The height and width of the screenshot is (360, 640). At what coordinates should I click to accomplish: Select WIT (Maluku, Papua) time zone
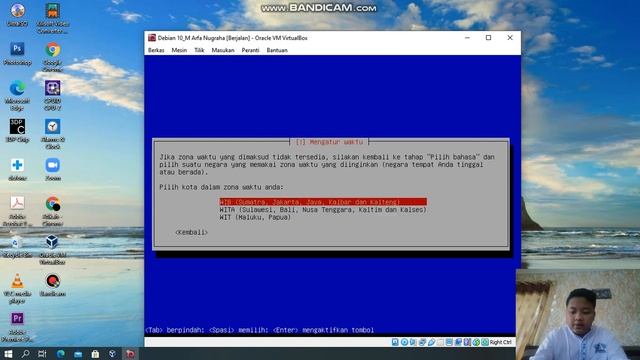tap(255, 218)
